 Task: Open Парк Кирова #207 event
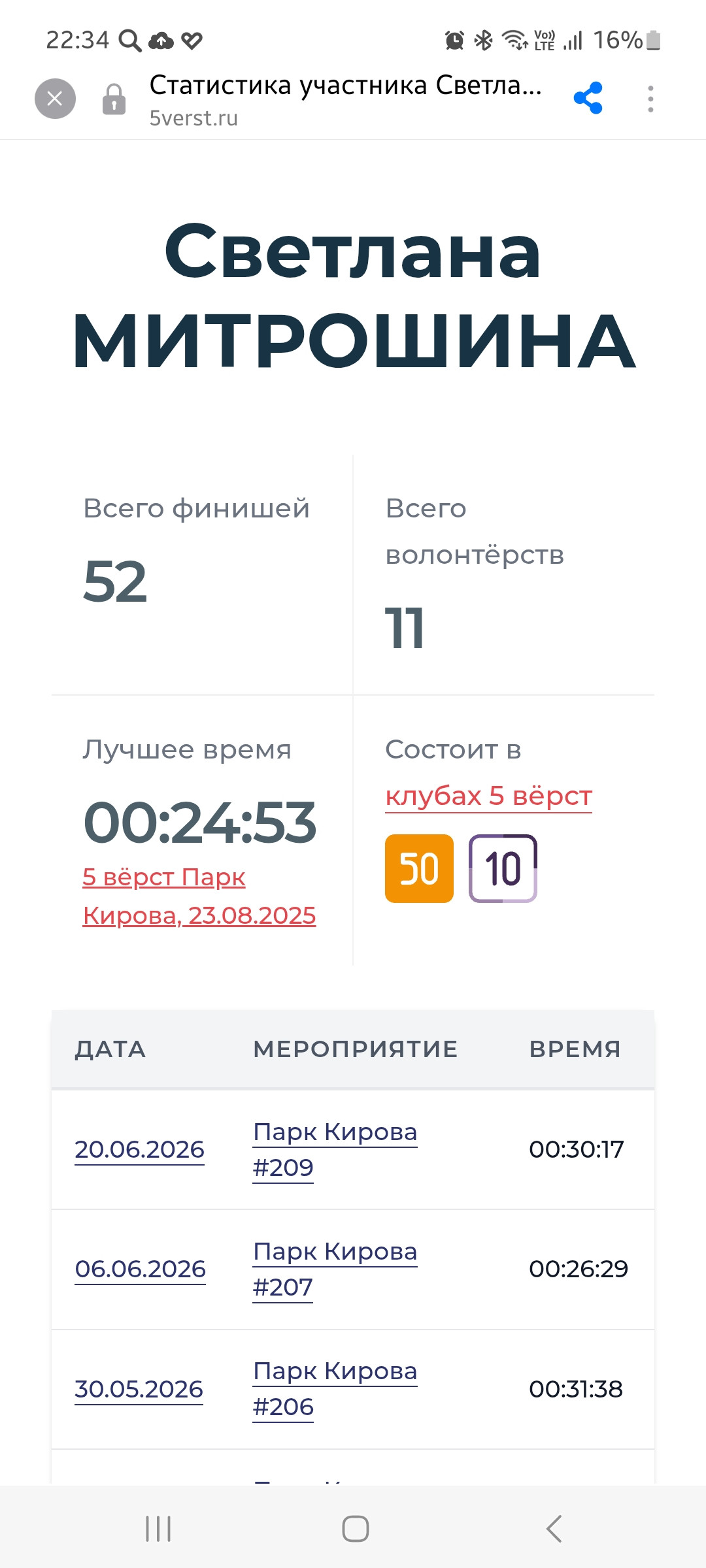point(335,1269)
